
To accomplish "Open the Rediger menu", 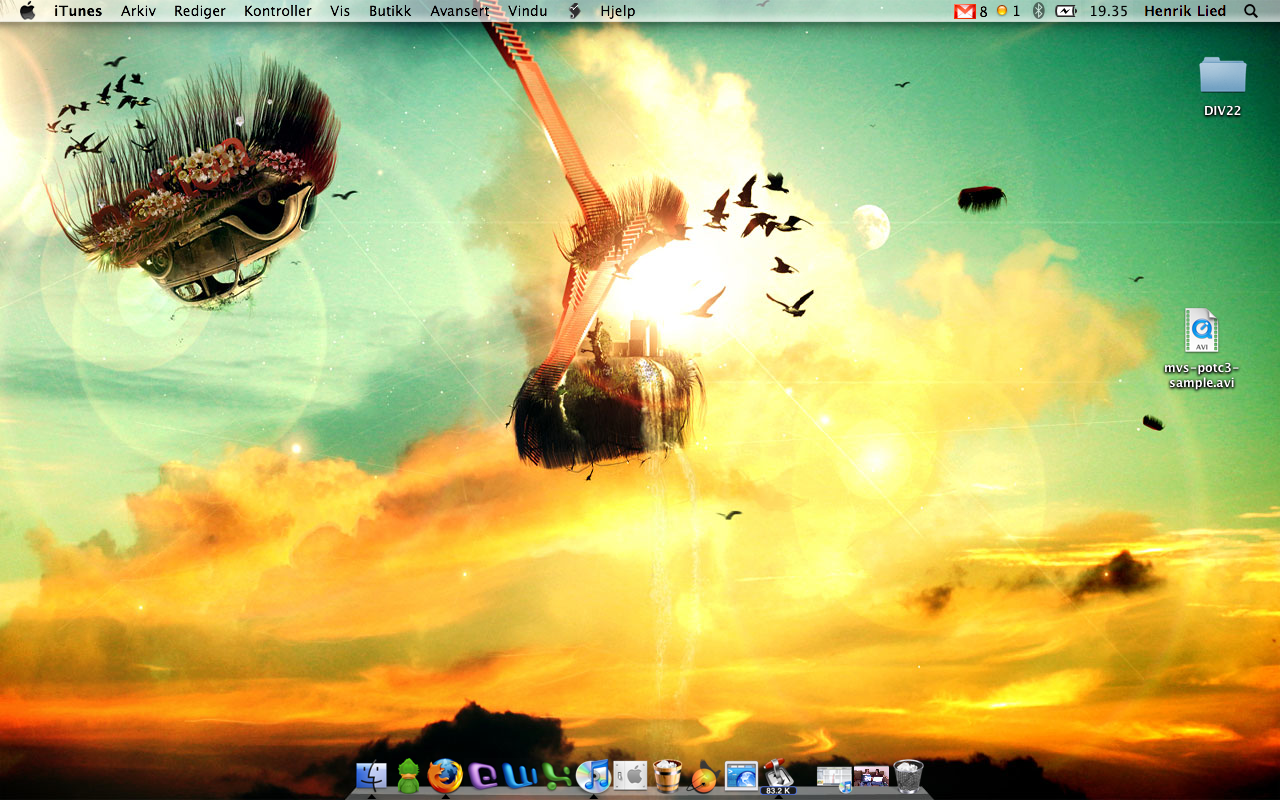I will [200, 11].
